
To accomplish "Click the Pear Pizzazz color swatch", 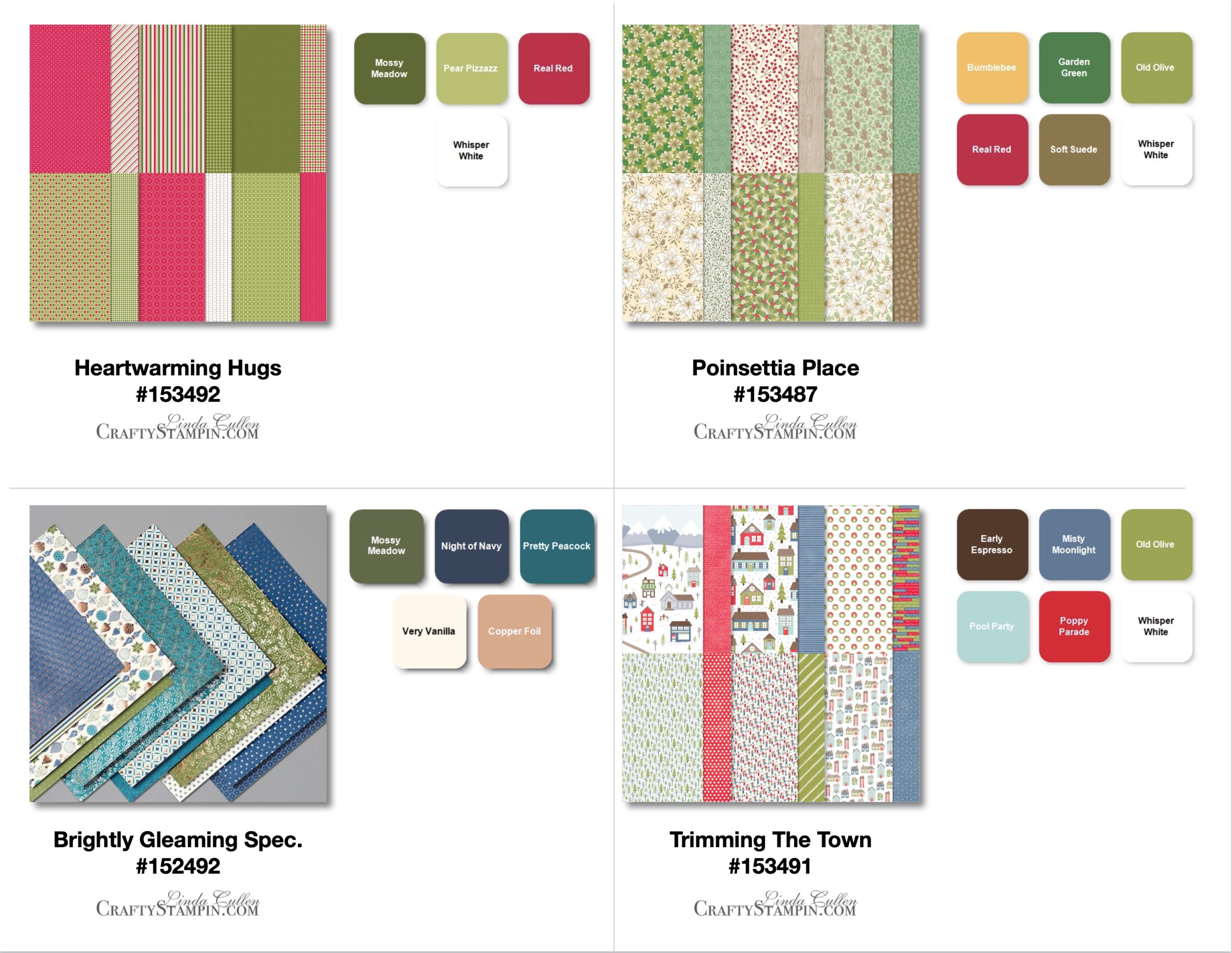I will [472, 68].
